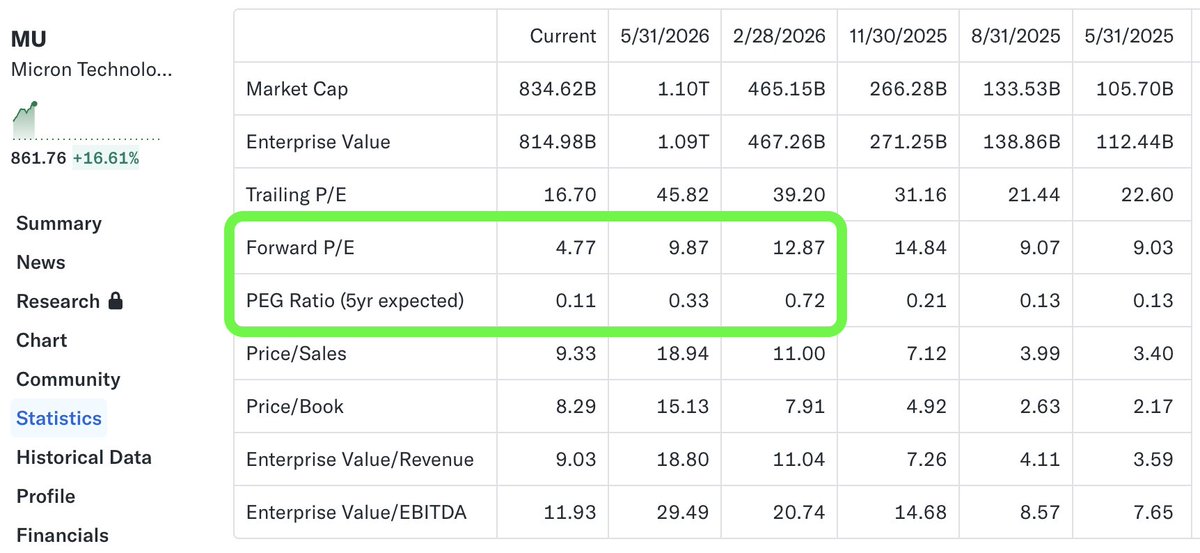Click the 11/30/2025 column header
Image resolution: width=1200 pixels, height=553 pixels.
coord(897,36)
